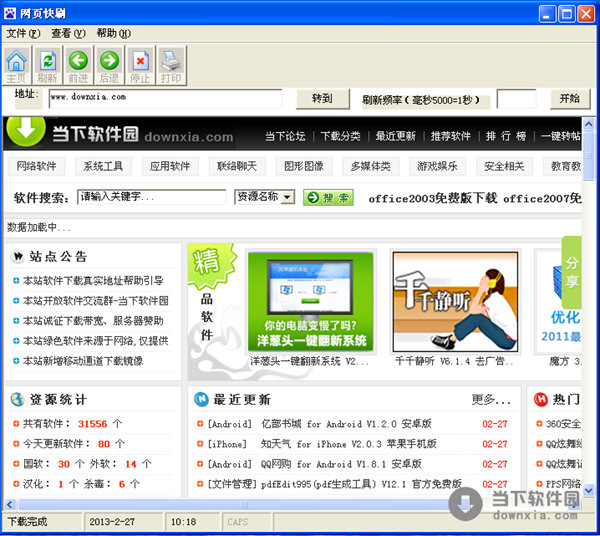Open the 安全相关 category tab
The width and height of the screenshot is (600, 536).
point(504,166)
